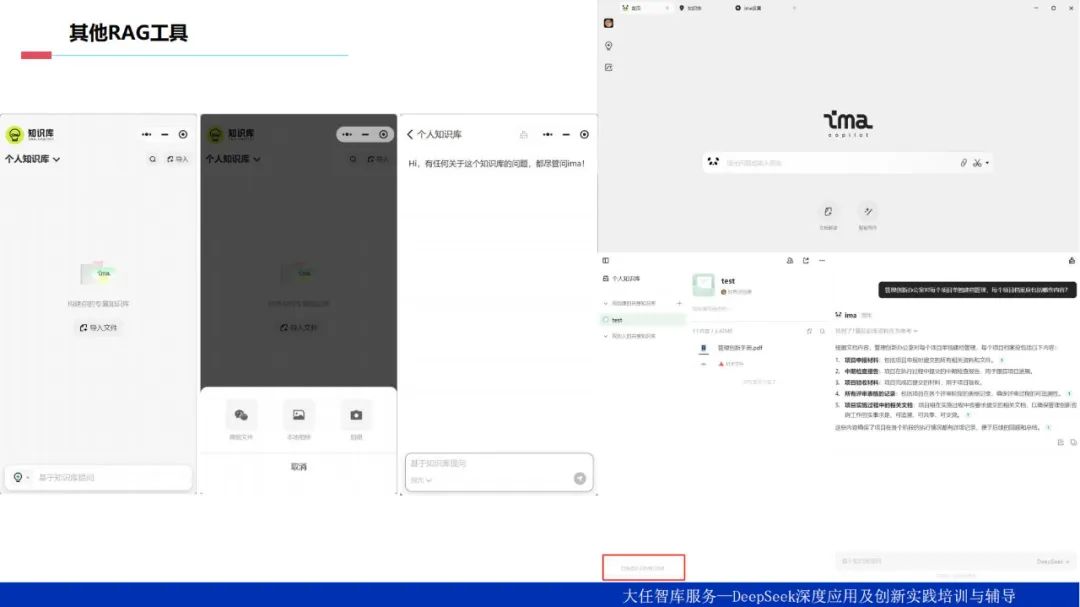Image resolution: width=1080 pixels, height=607 pixels.
Task: Click the circle target icon in the light 知识库 panel
Action: (183, 134)
